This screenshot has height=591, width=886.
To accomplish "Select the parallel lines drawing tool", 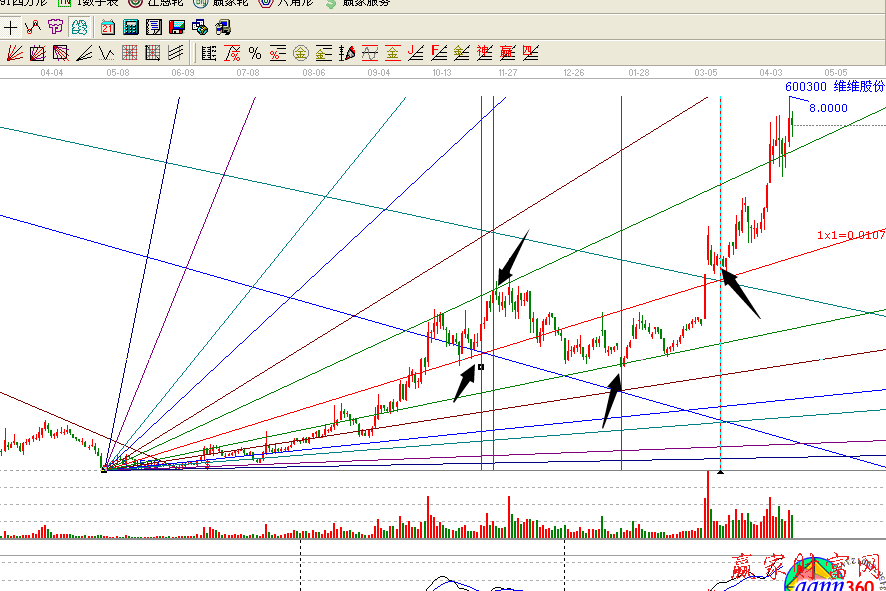I will pos(176,52).
